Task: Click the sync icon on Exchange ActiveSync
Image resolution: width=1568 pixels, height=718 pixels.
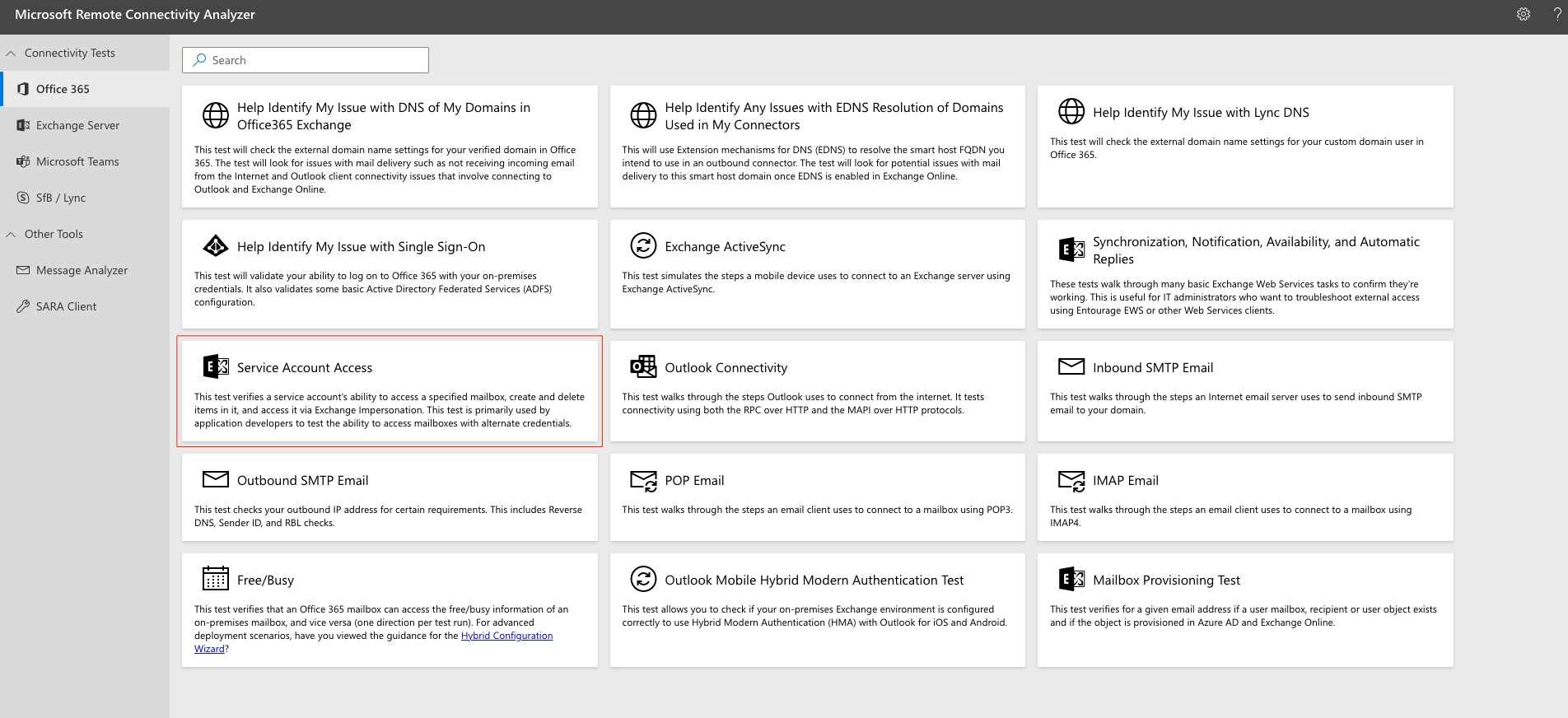Action: point(643,245)
